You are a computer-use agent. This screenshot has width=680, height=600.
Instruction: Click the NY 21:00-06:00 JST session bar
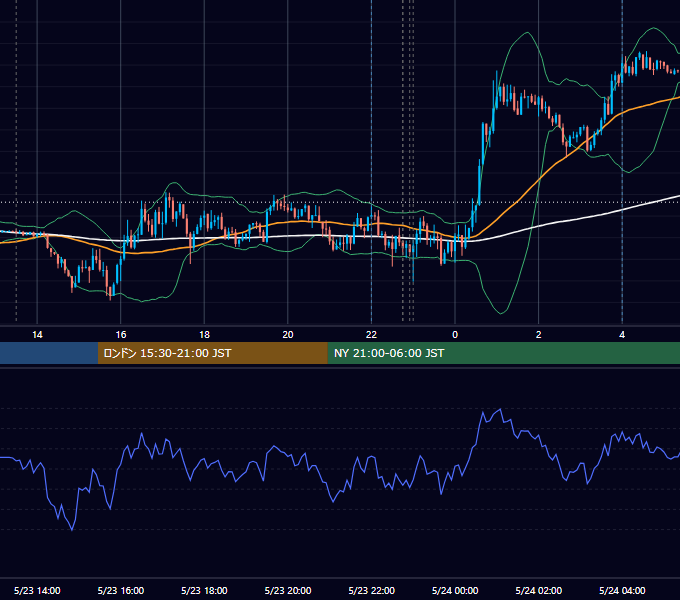pos(503,353)
